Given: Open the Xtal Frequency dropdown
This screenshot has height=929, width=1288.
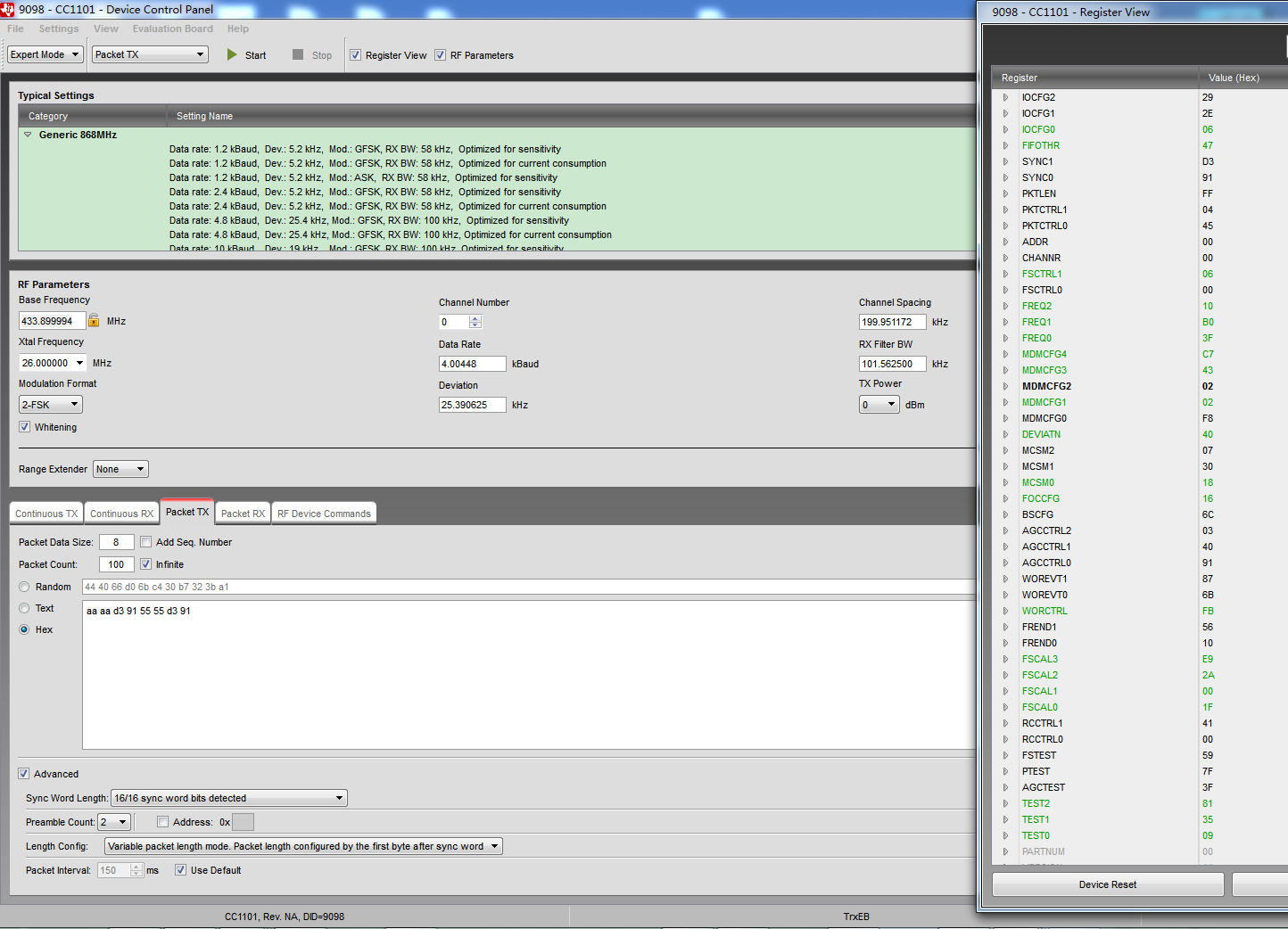Looking at the screenshot, I should tap(53, 363).
